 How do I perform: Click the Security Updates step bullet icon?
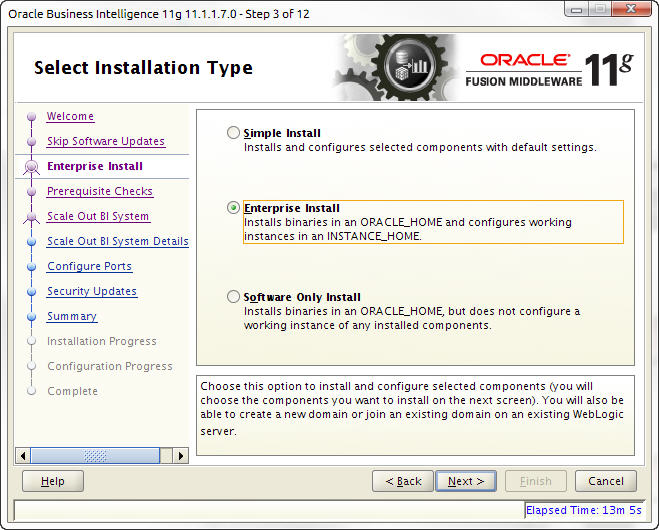(32, 292)
